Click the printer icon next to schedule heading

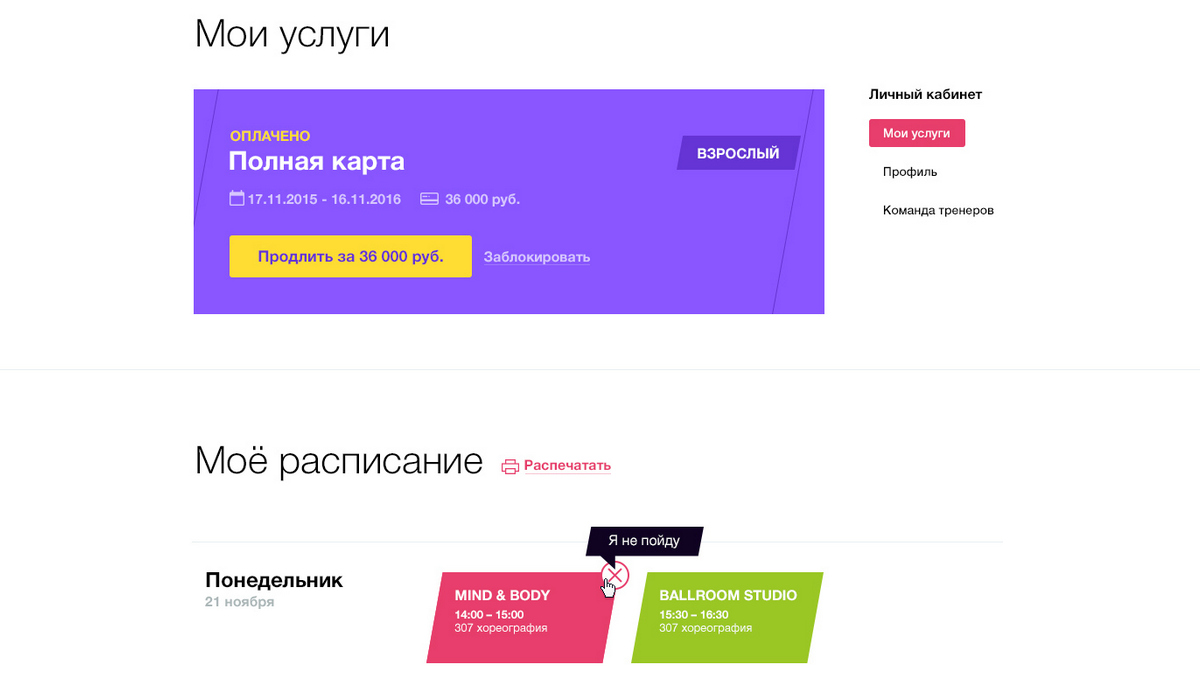(510, 466)
